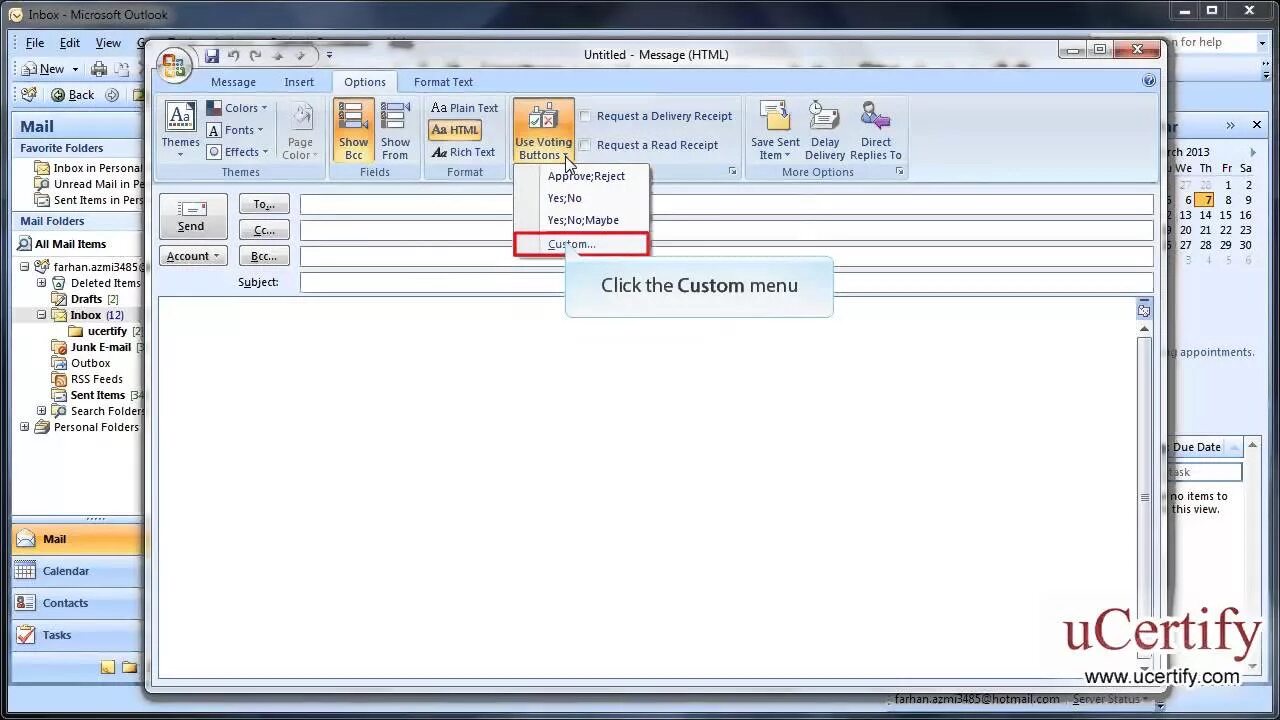The image size is (1280, 720).
Task: Click the Cc... address button
Action: tap(264, 230)
